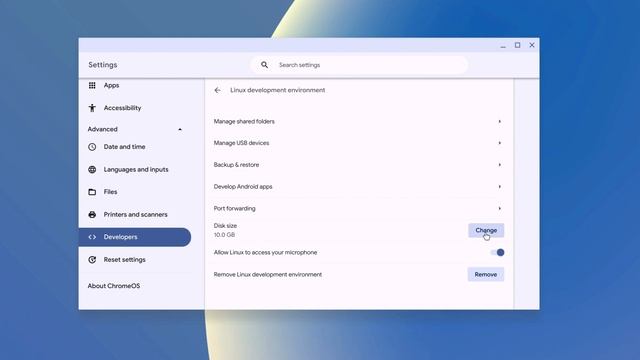Open Printers and scanners section
Viewport: 640px width, 360px height.
[x=135, y=214]
